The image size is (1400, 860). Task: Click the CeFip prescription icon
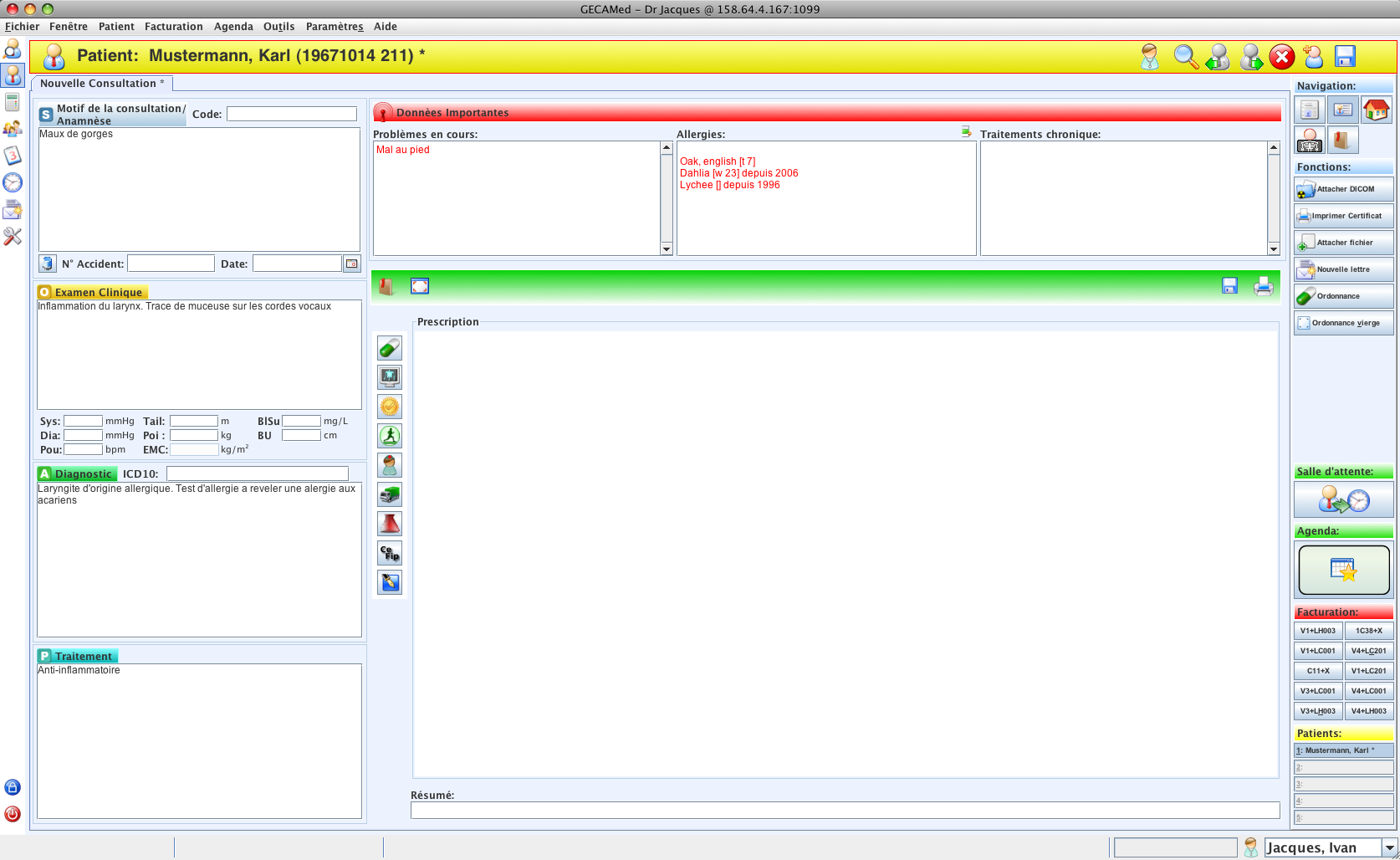click(x=390, y=553)
